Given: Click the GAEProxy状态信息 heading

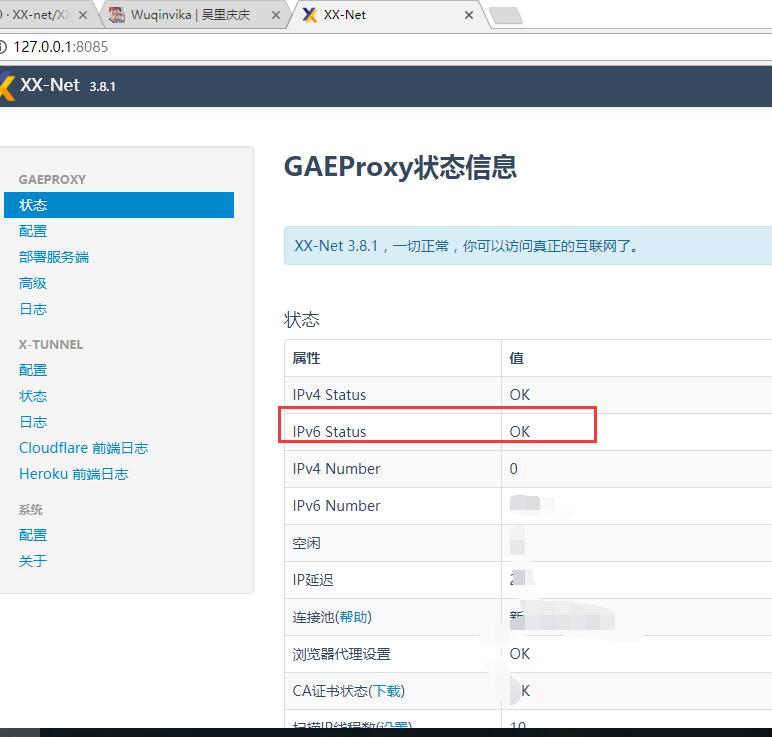Looking at the screenshot, I should click(400, 167).
